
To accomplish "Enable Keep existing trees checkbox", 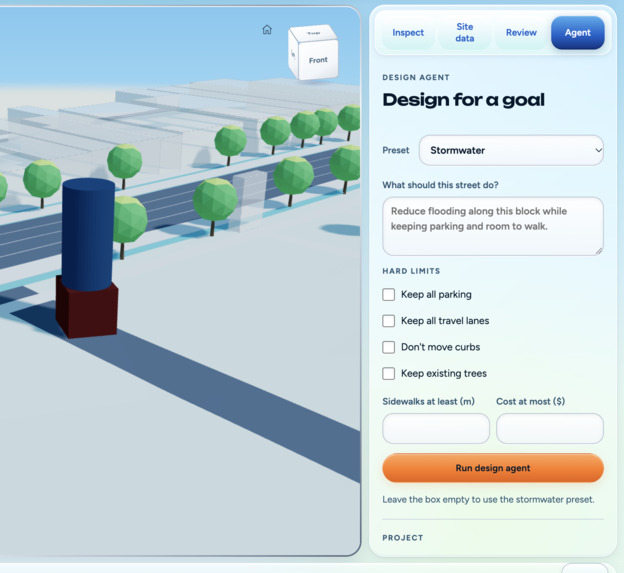I will pyautogui.click(x=388, y=373).
